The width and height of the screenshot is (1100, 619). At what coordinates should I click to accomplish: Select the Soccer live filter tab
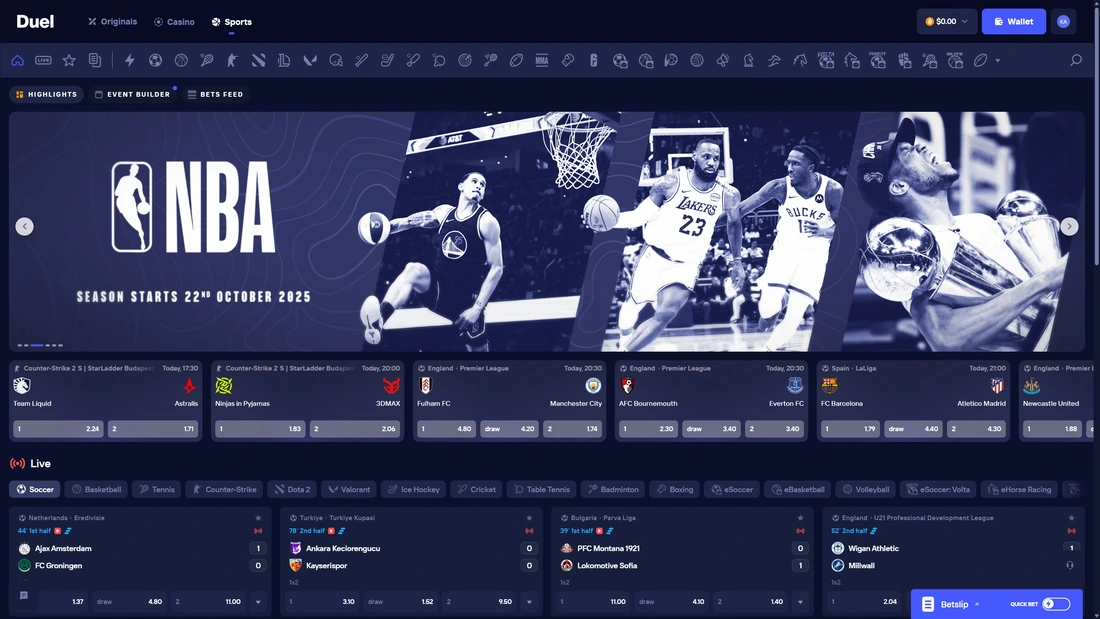(x=35, y=489)
